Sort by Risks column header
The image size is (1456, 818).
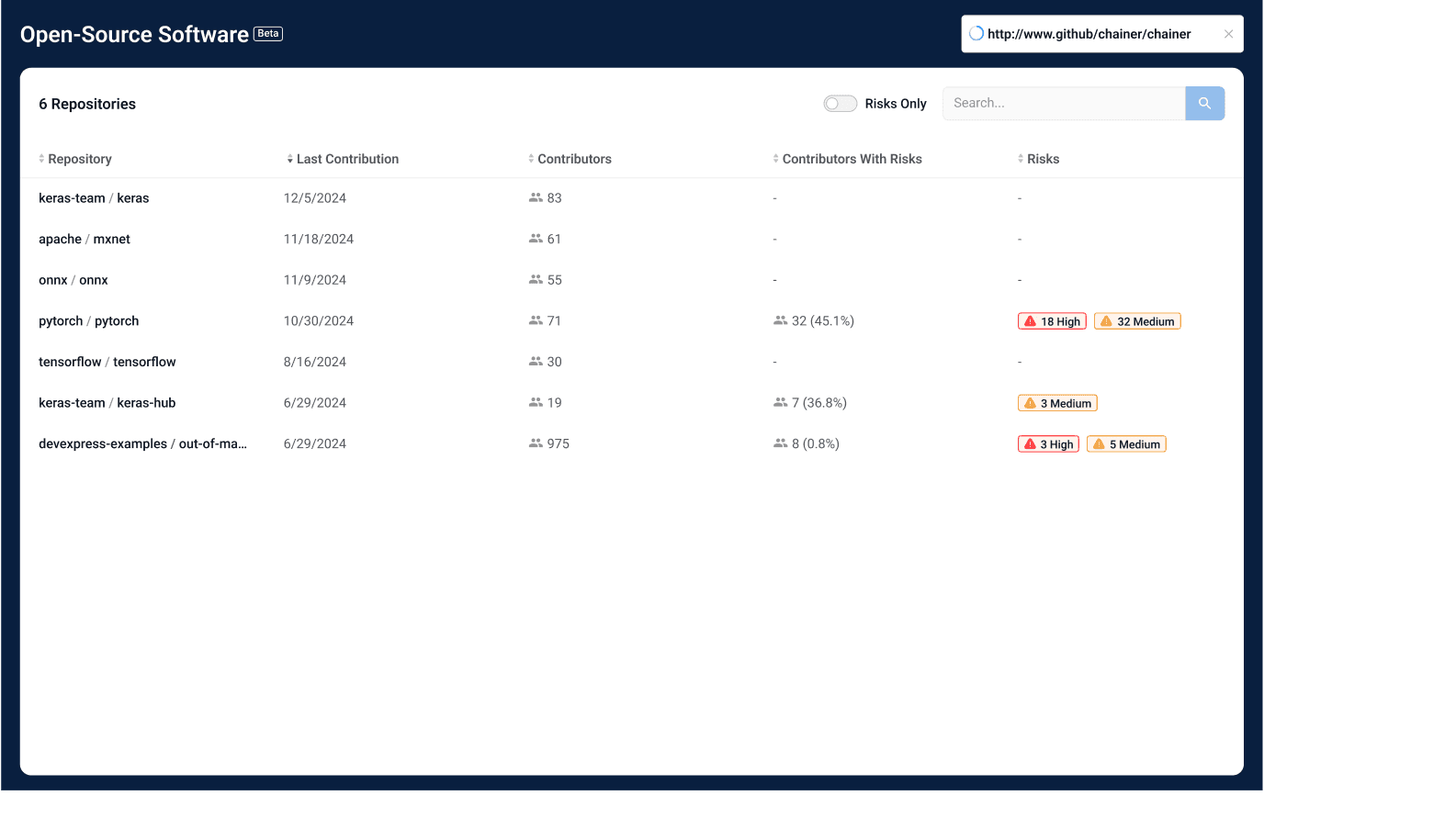tap(1043, 159)
